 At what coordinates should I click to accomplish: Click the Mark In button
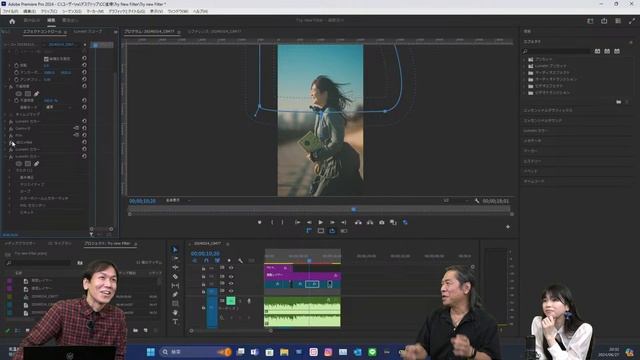(x=272, y=222)
